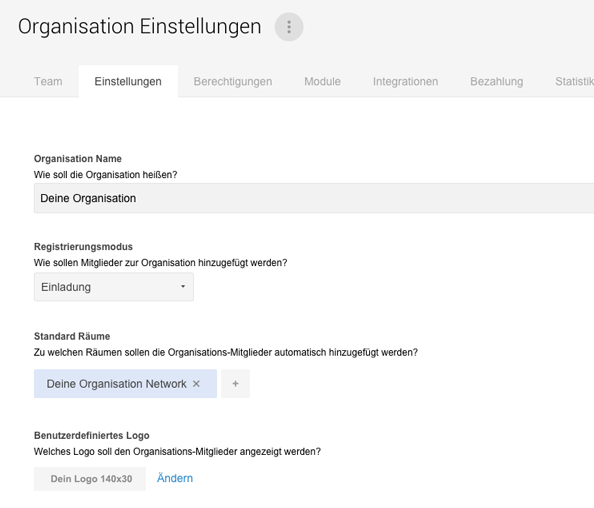This screenshot has width=594, height=508.
Task: Open the Statistik tab
Action: click(574, 81)
